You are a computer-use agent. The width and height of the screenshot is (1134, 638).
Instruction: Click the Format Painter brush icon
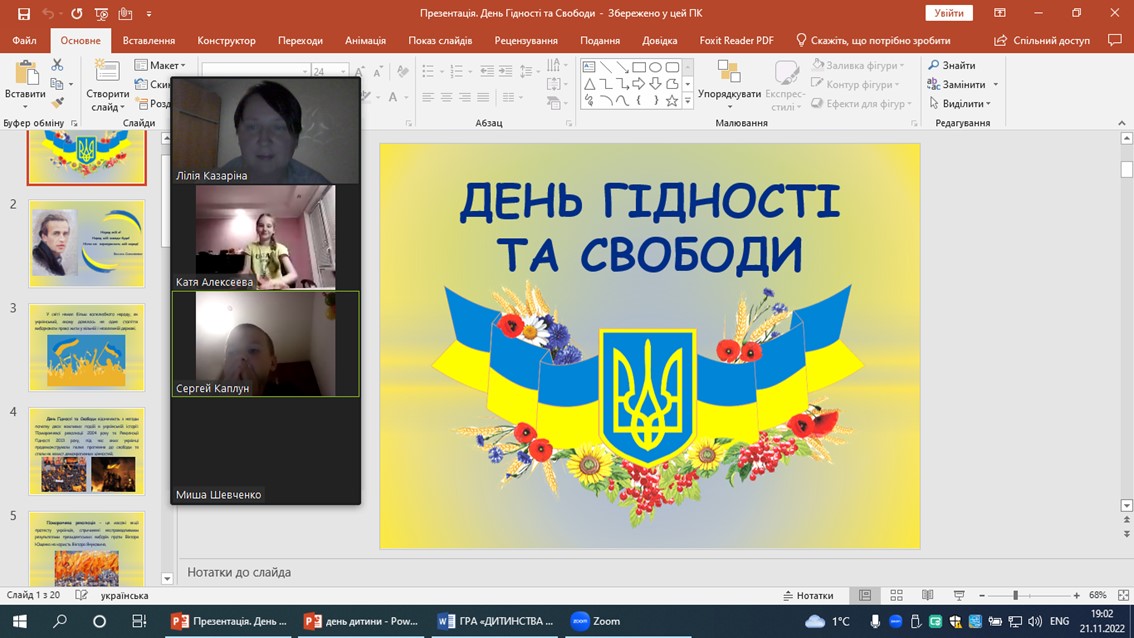click(57, 103)
